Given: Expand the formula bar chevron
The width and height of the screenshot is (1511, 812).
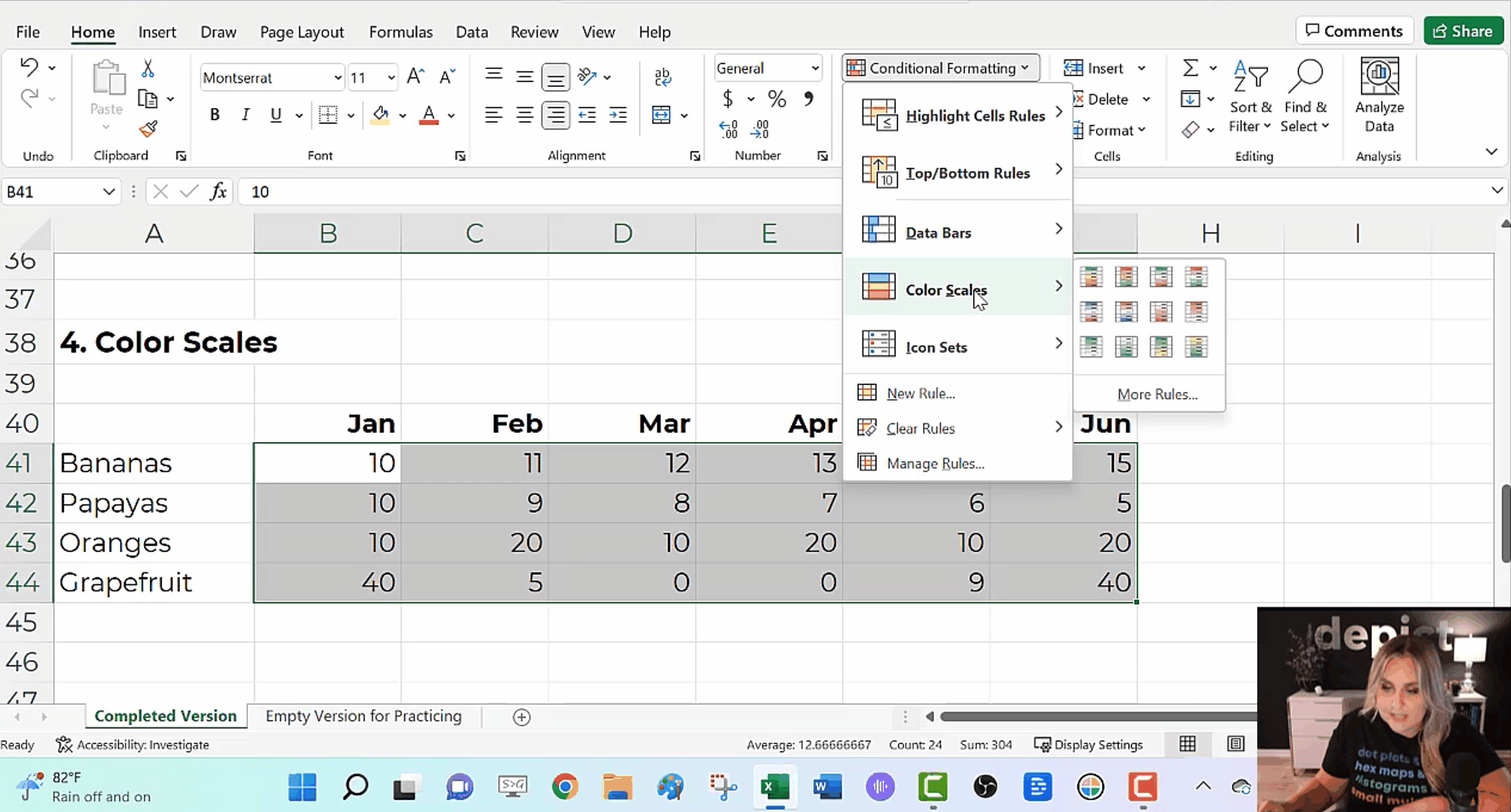Looking at the screenshot, I should point(1497,190).
